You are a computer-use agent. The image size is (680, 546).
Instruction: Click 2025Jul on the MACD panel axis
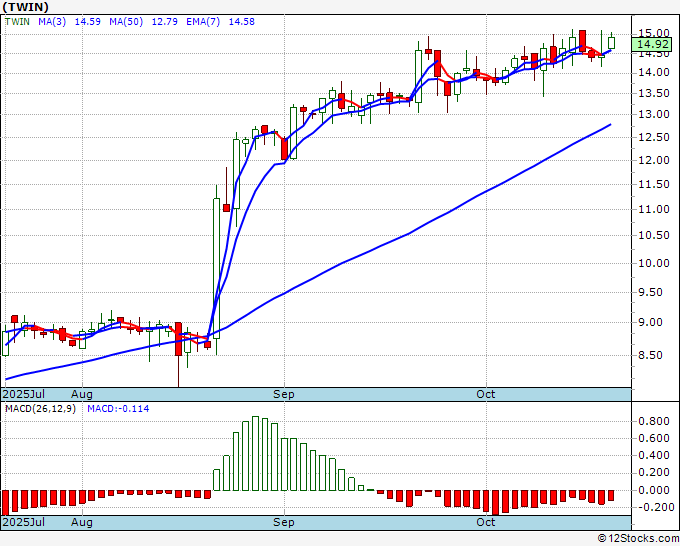tap(24, 522)
